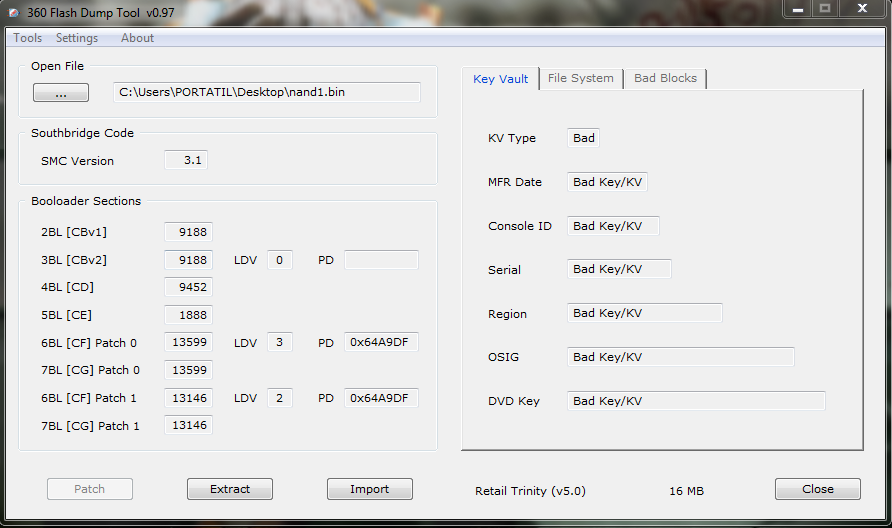892x528 pixels.
Task: Switch to the Bad Blocks tab
Action: pos(665,79)
